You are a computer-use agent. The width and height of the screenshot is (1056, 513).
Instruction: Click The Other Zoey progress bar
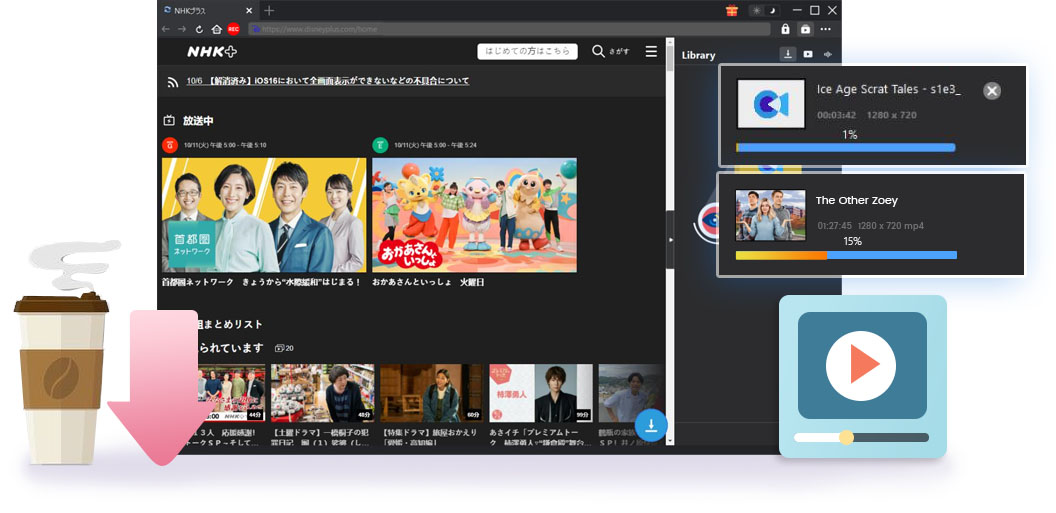(846, 255)
